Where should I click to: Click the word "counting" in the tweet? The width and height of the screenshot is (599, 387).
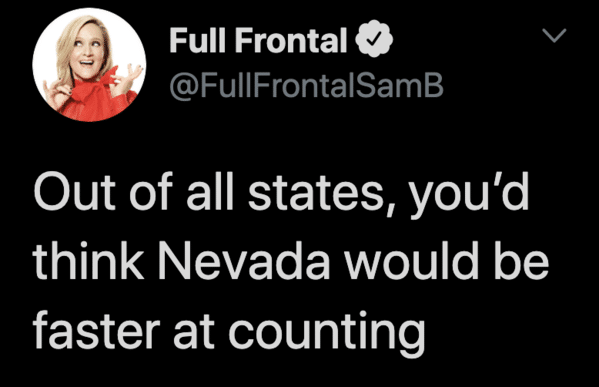(327, 331)
